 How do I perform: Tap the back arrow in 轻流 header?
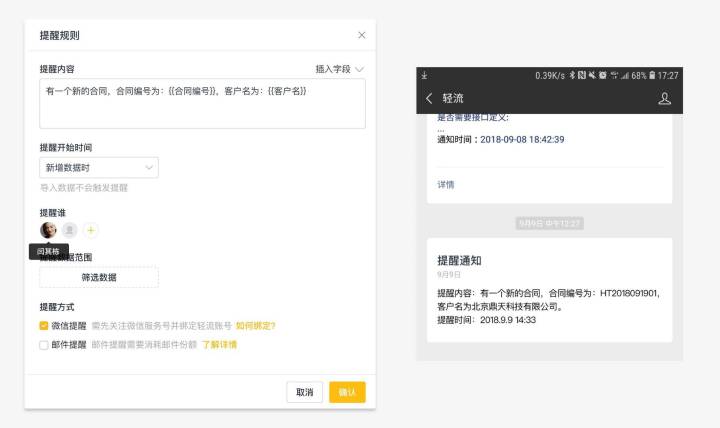[430, 98]
